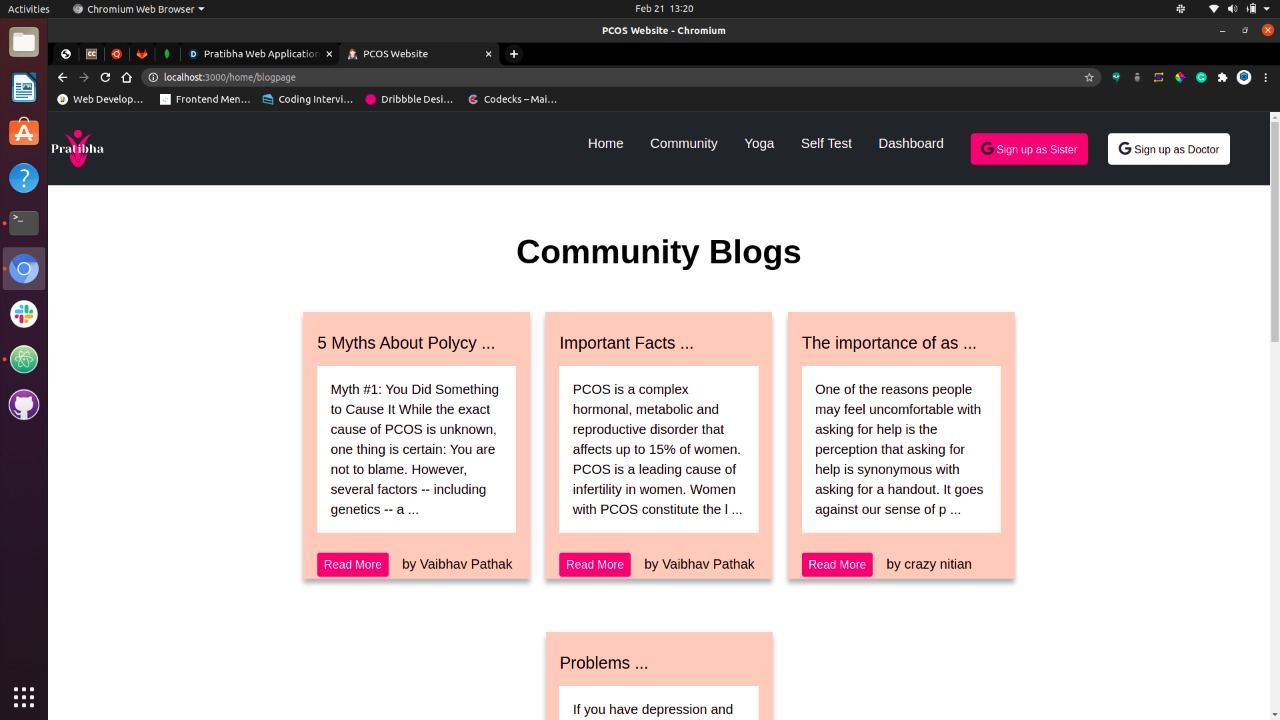Click the 'Problems ...' card title

point(604,663)
